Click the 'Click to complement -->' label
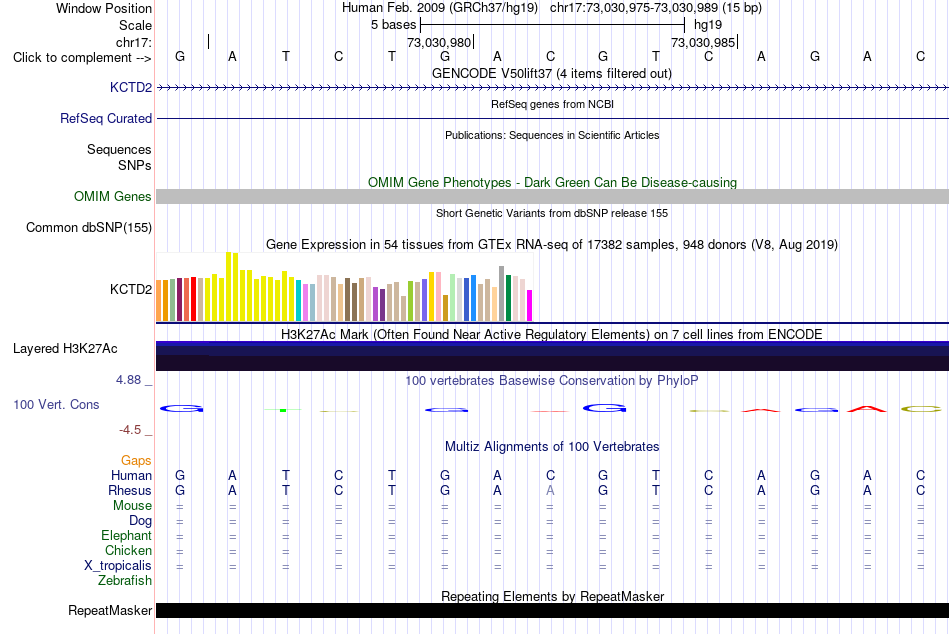 click(82, 58)
